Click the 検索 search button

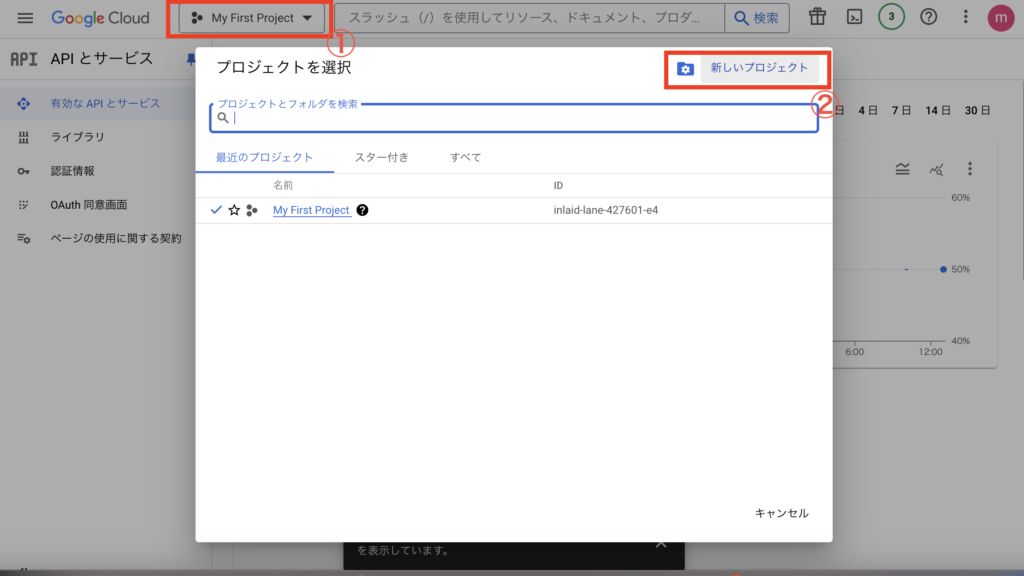point(756,18)
